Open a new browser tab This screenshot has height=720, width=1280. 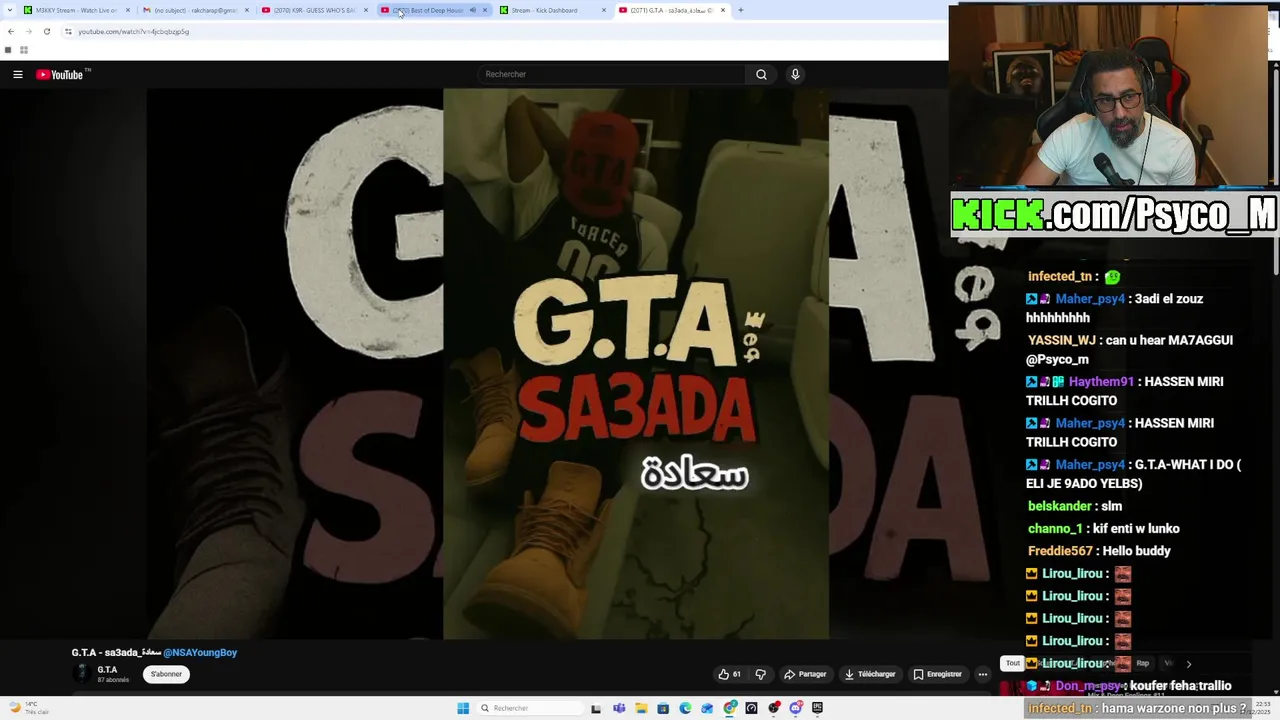[x=740, y=10]
